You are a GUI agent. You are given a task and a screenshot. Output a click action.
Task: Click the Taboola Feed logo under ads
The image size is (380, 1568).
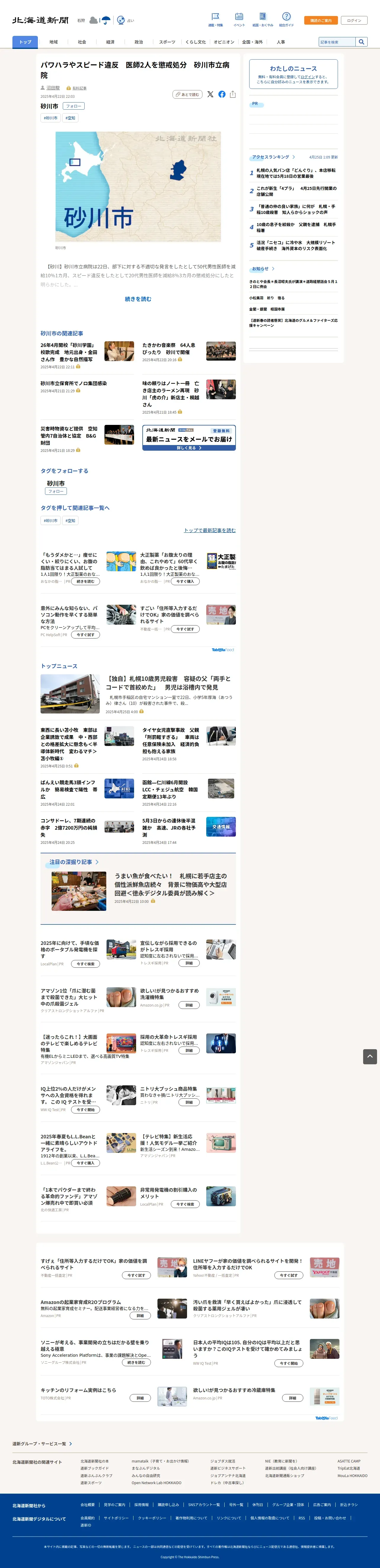tap(223, 650)
